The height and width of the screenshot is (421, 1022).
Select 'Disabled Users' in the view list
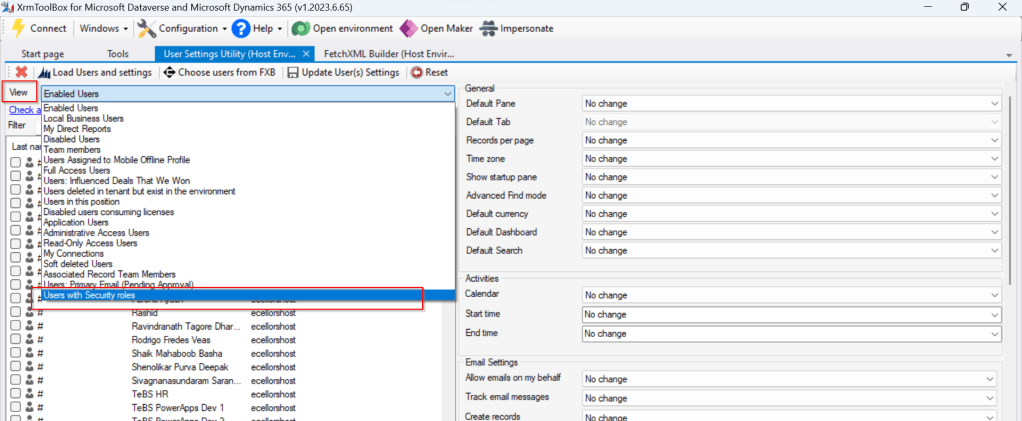pos(70,139)
